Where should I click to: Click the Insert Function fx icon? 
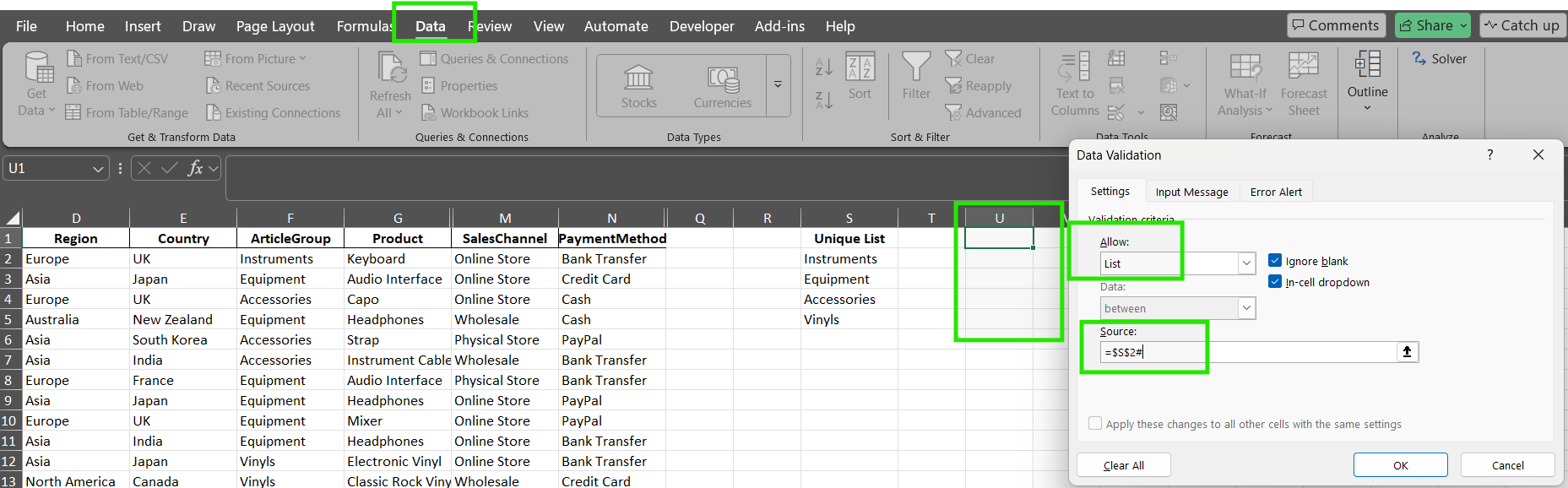point(195,168)
